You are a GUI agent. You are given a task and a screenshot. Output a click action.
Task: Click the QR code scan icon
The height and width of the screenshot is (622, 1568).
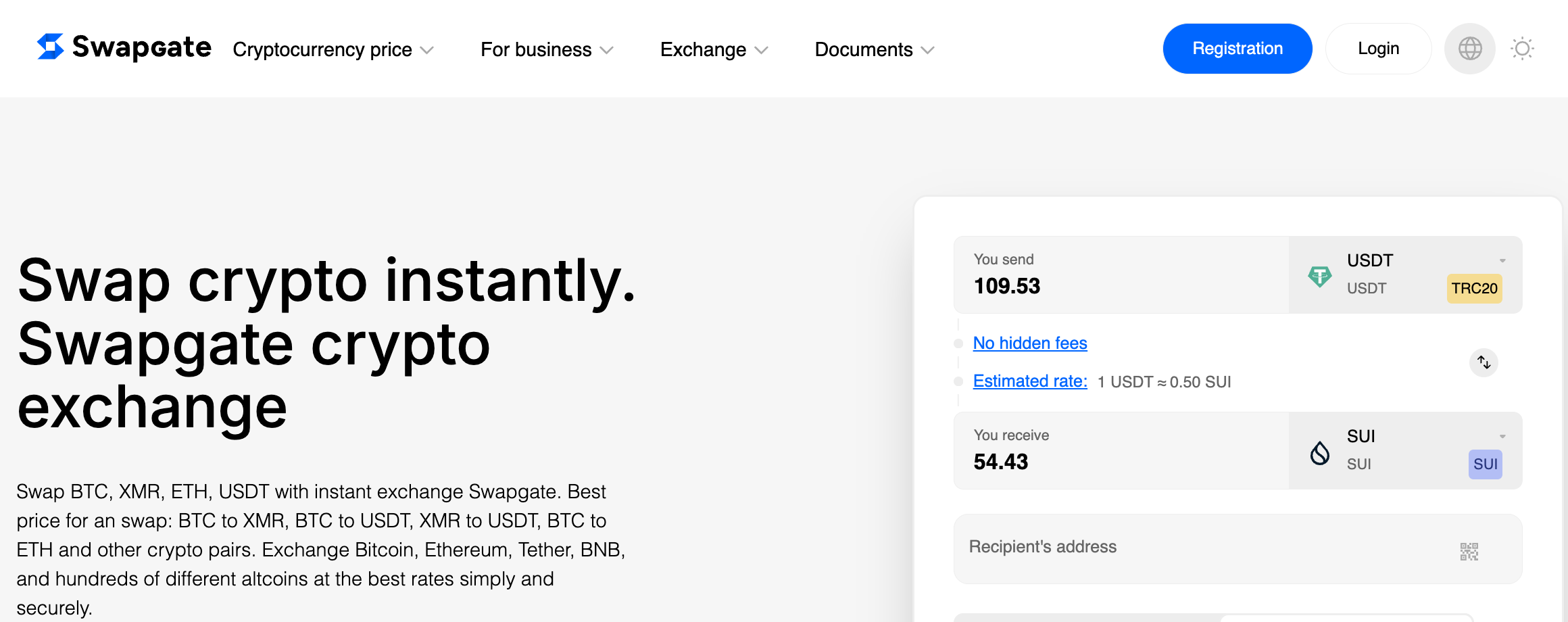(x=1469, y=551)
